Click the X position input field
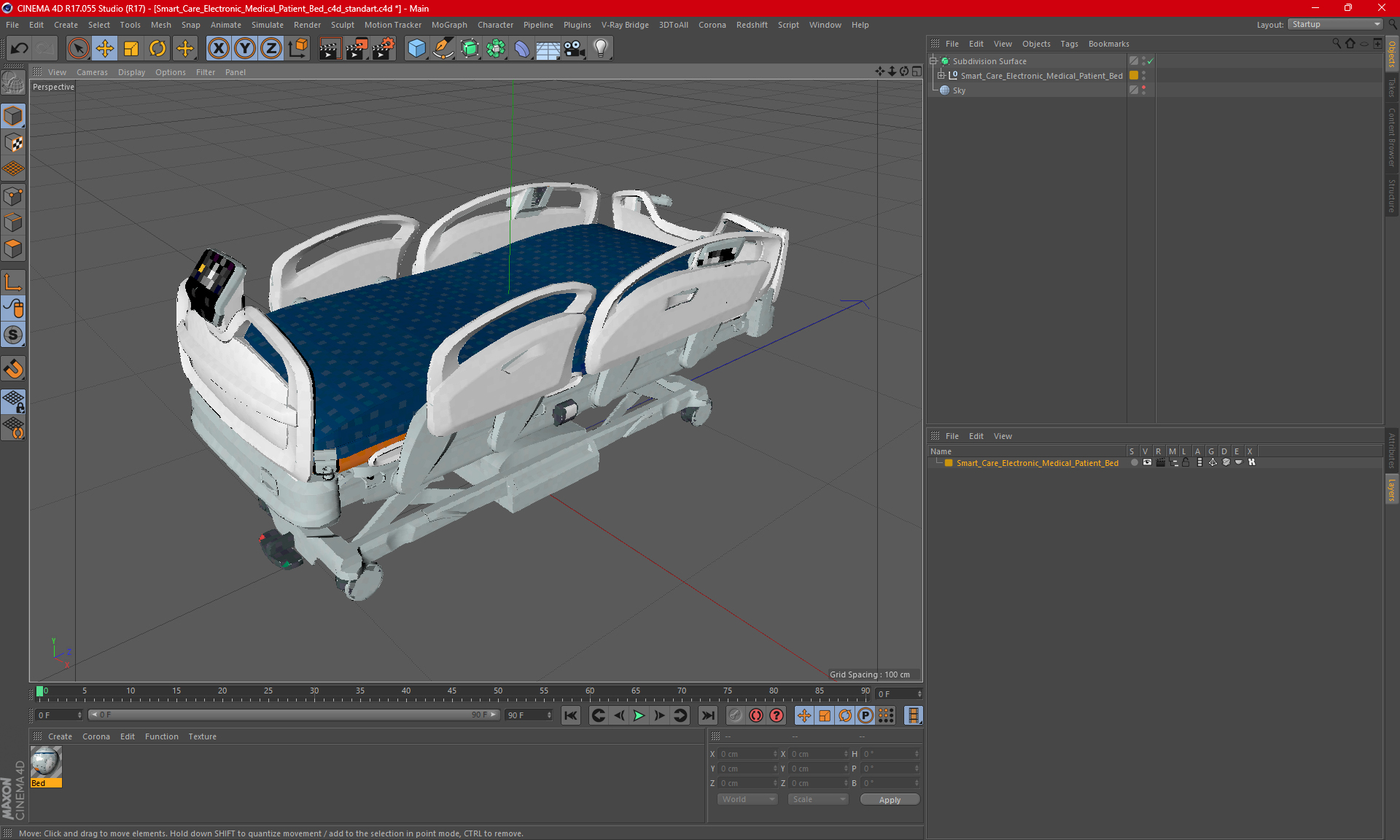 click(747, 754)
